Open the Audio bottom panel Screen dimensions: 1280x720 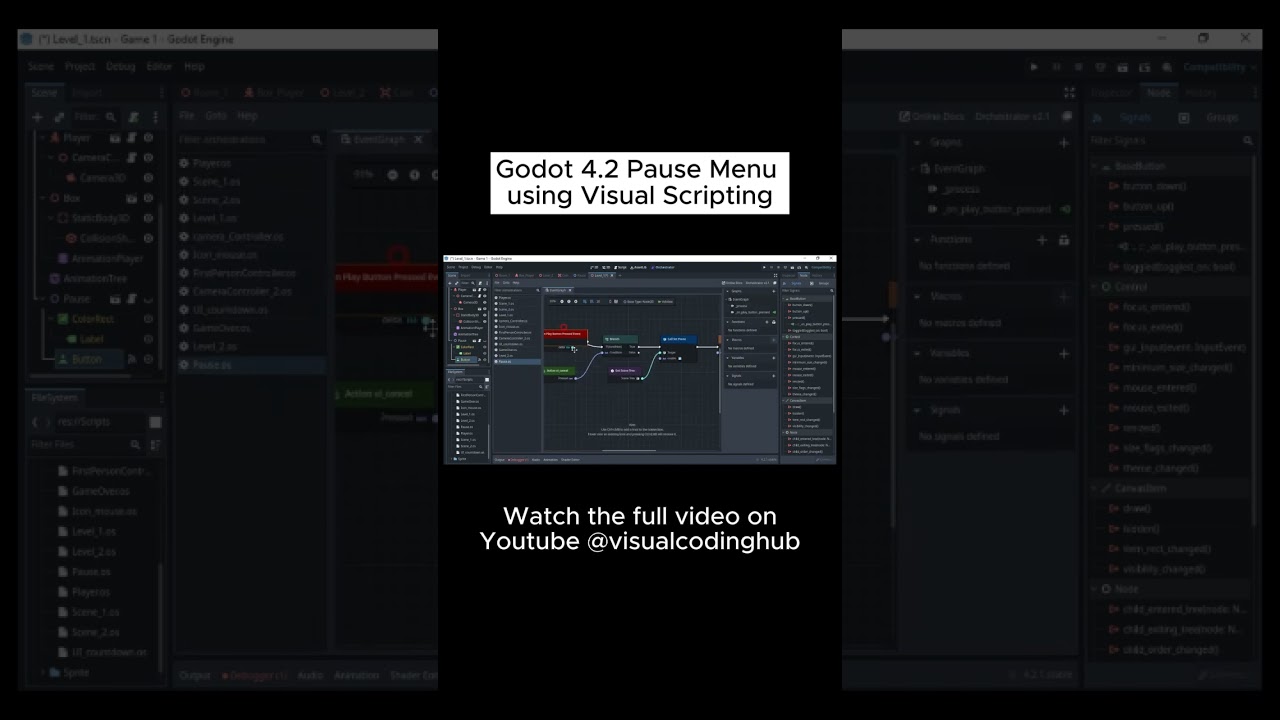[x=311, y=675]
